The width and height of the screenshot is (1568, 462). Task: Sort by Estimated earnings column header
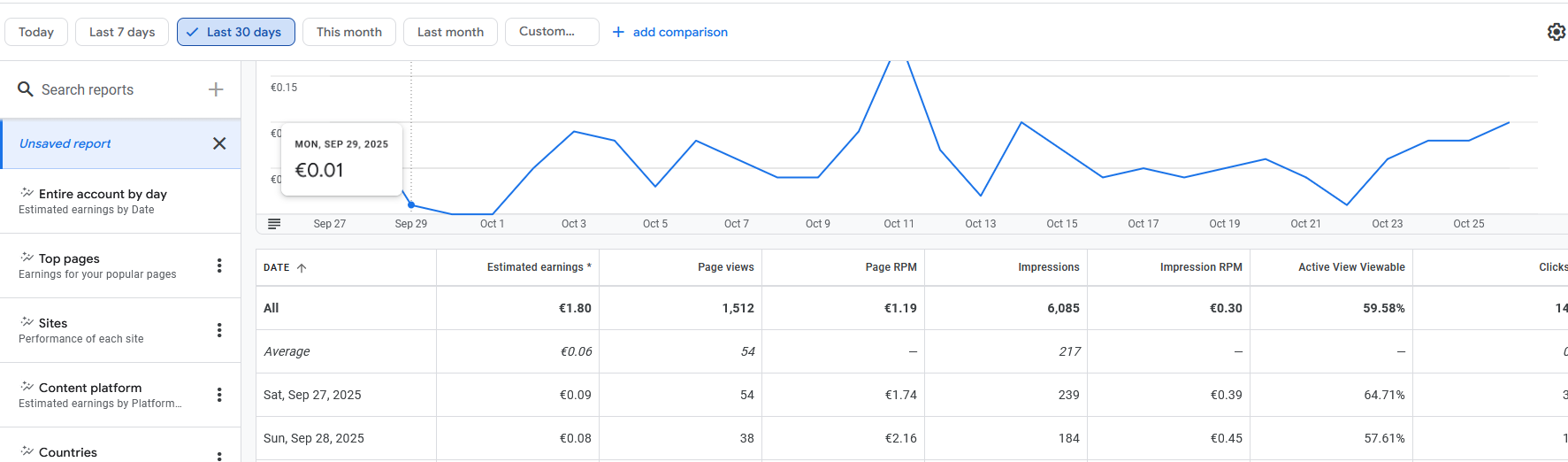pyautogui.click(x=535, y=267)
